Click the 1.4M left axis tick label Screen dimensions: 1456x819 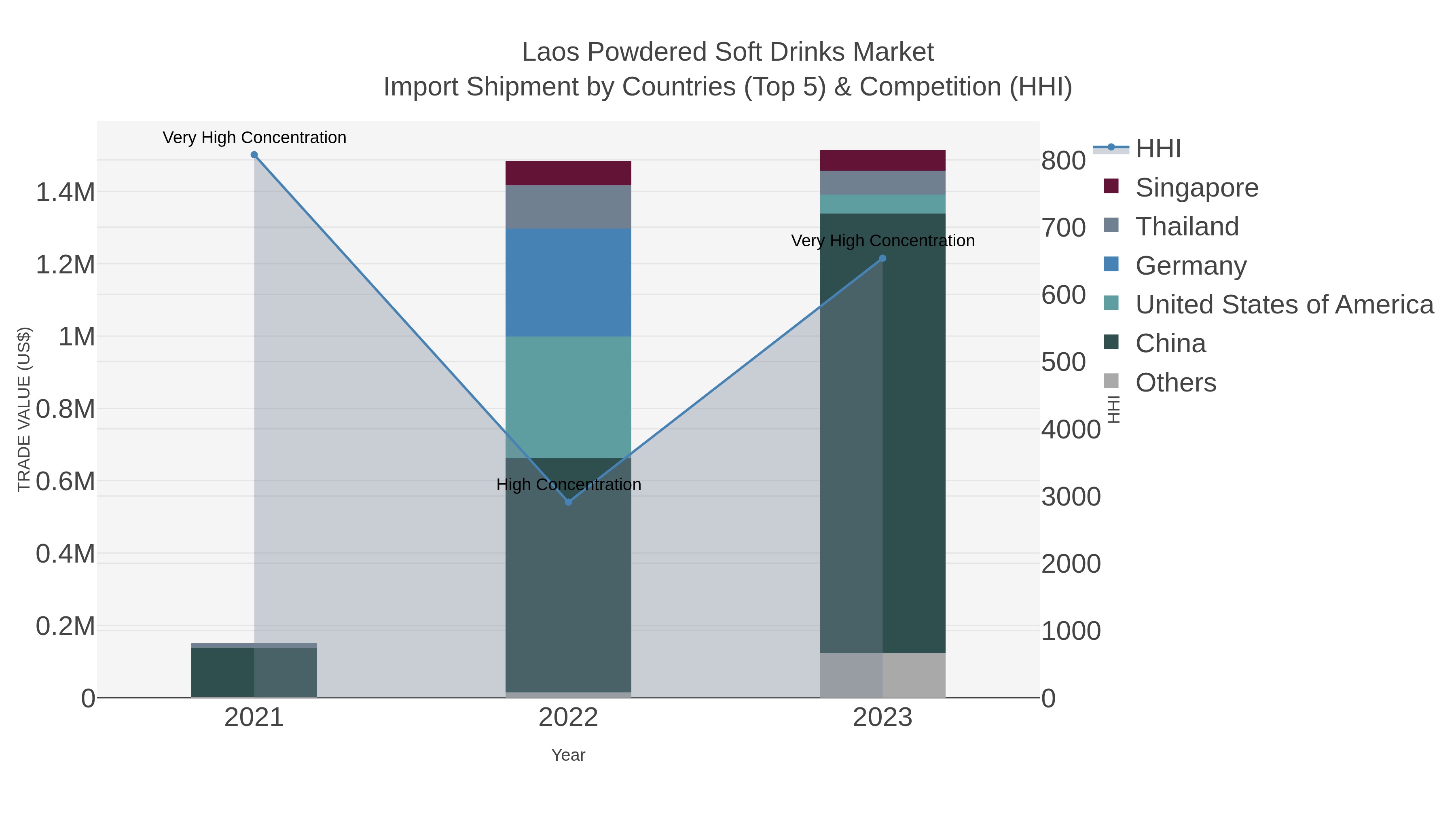coord(66,192)
